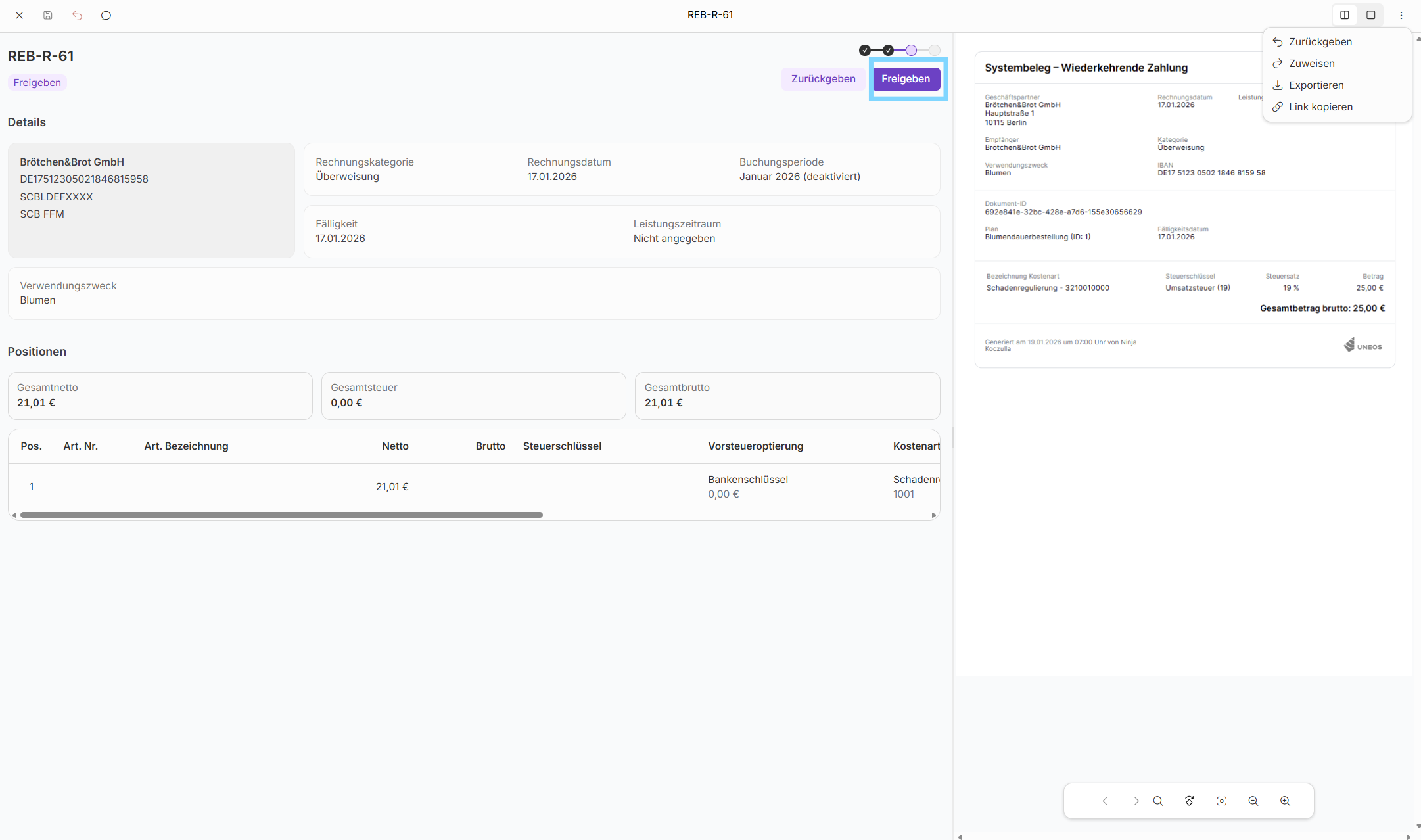Switch to split view layout
1421x840 pixels.
1345,15
